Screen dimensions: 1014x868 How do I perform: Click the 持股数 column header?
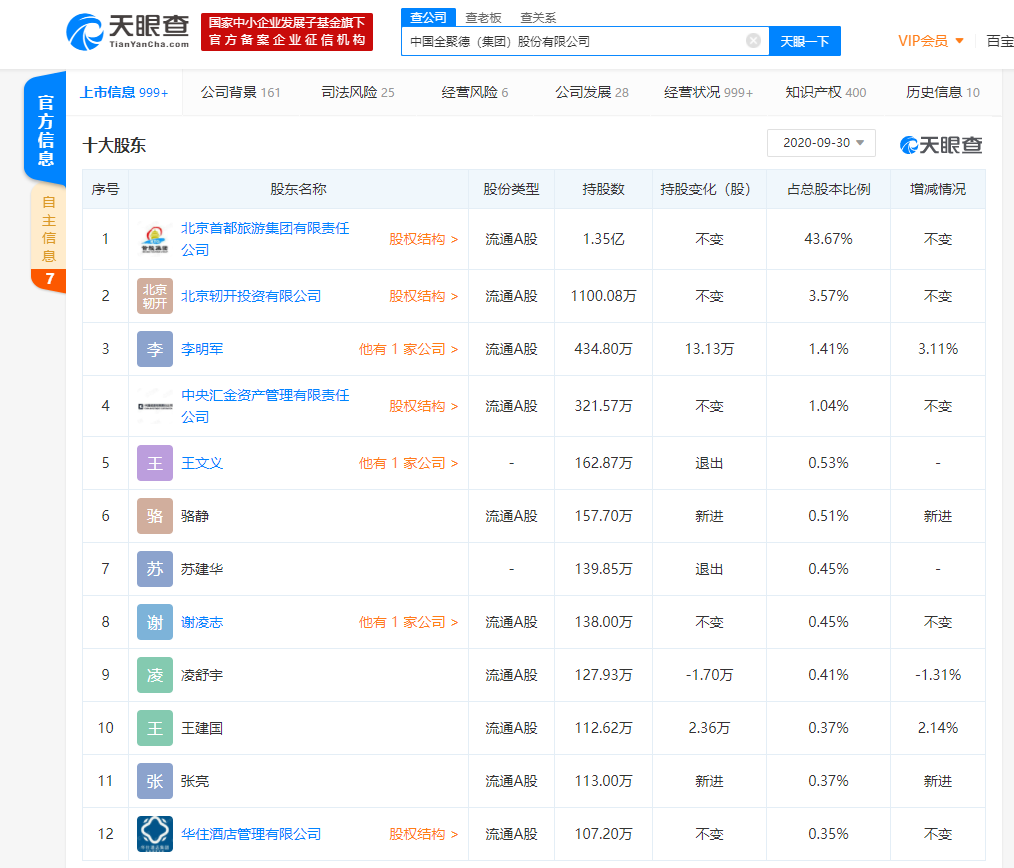(x=603, y=190)
